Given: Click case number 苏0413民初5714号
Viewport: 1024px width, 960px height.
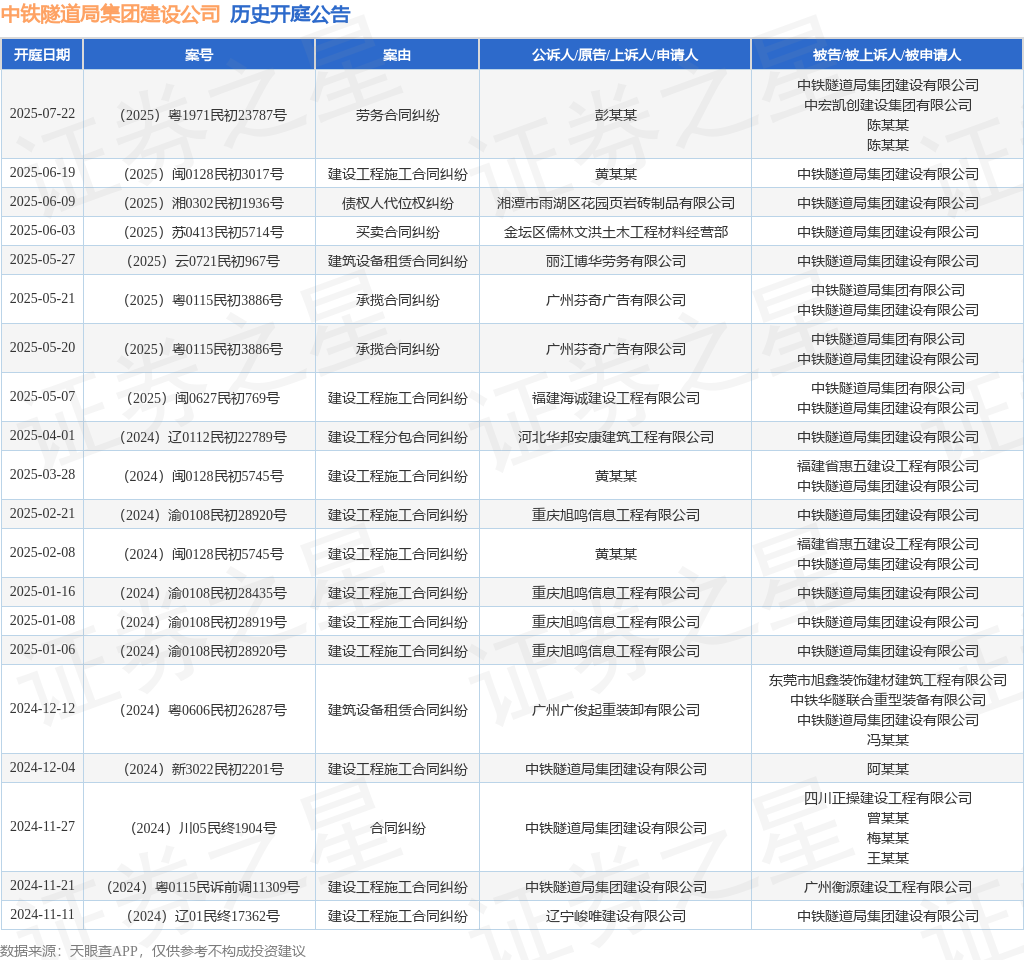Looking at the screenshot, I should tap(204, 232).
